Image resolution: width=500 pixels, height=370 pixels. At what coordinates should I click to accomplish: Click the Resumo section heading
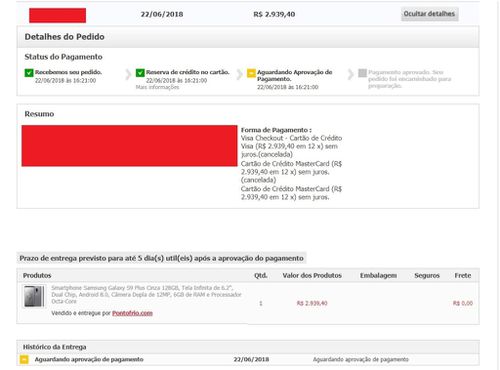point(39,114)
